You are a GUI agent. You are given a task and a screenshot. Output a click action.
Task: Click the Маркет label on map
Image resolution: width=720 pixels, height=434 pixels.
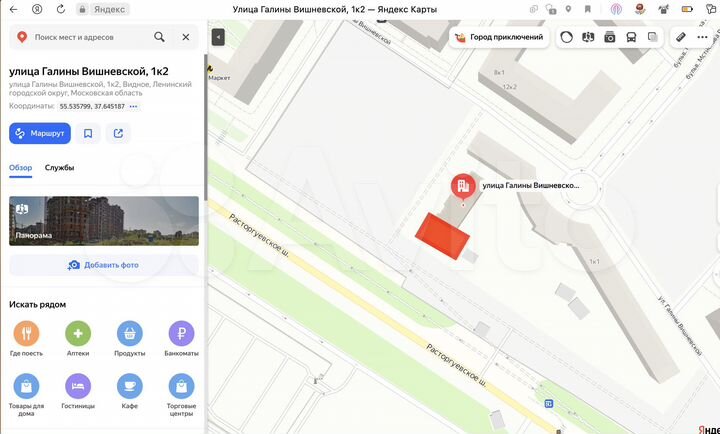coord(219,78)
